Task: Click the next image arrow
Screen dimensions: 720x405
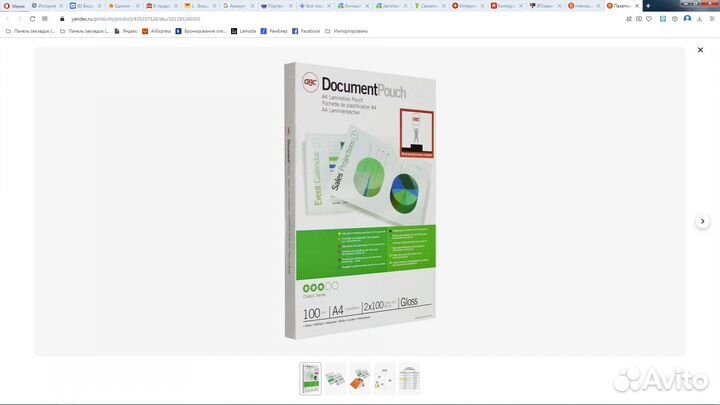Action: (x=702, y=221)
